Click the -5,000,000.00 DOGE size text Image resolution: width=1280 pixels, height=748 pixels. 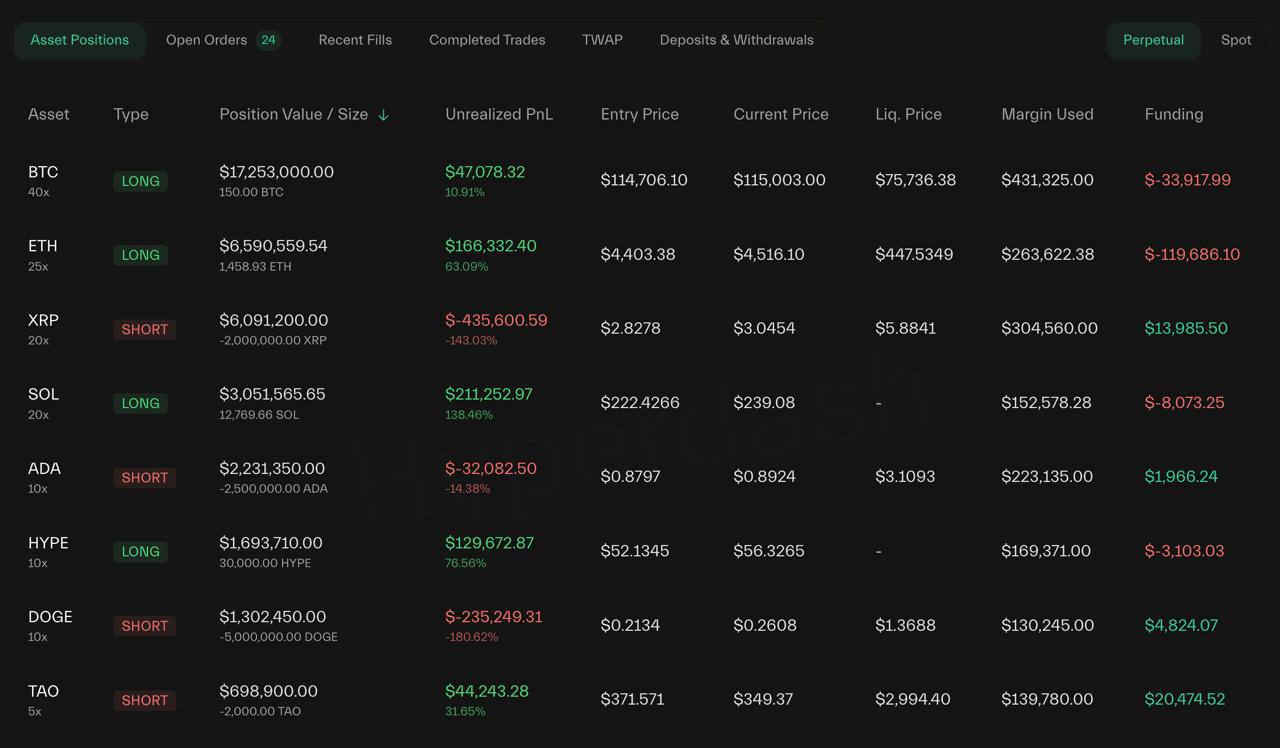point(278,637)
